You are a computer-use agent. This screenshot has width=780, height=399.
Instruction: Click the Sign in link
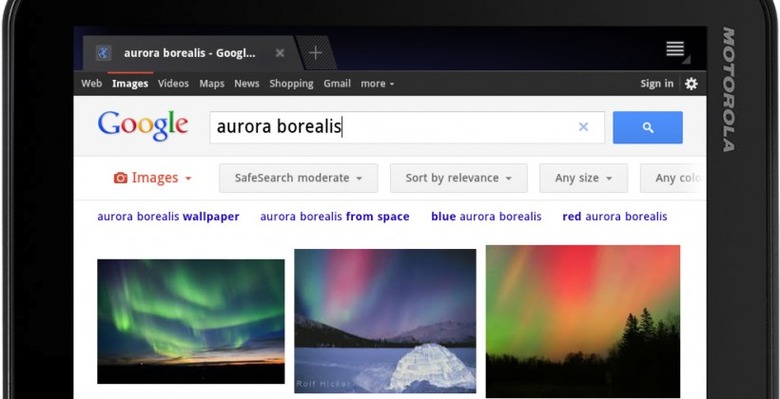(x=657, y=84)
